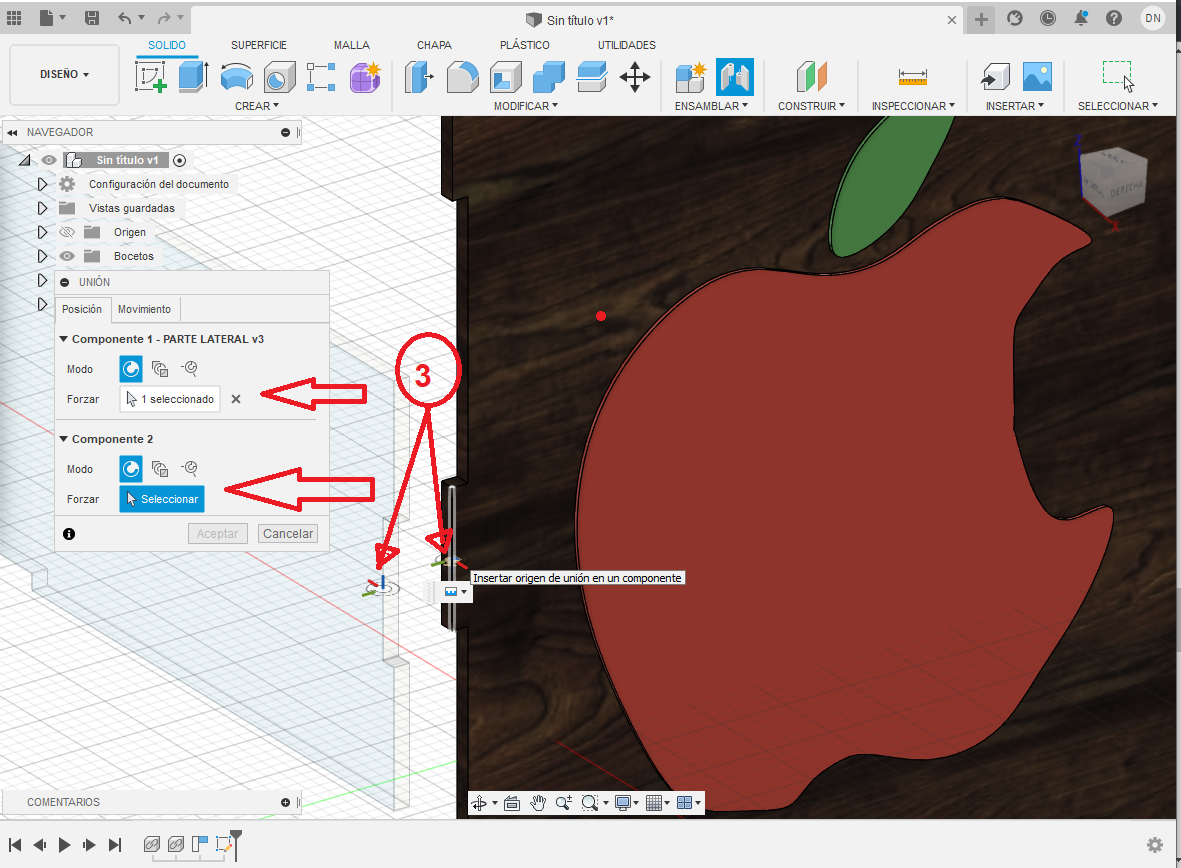Switch to the CHAPA tab
This screenshot has height=868, width=1181.
tap(435, 45)
